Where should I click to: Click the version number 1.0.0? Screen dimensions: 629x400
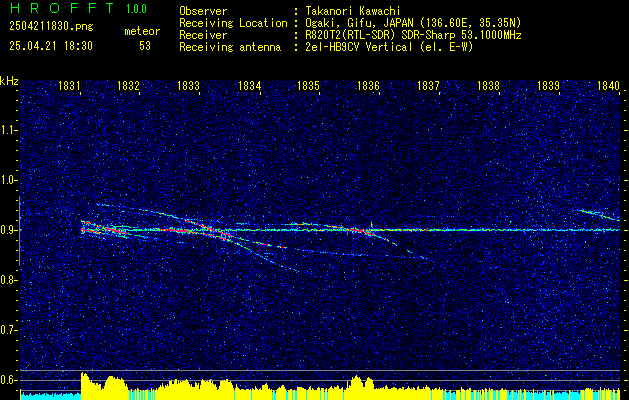click(136, 9)
